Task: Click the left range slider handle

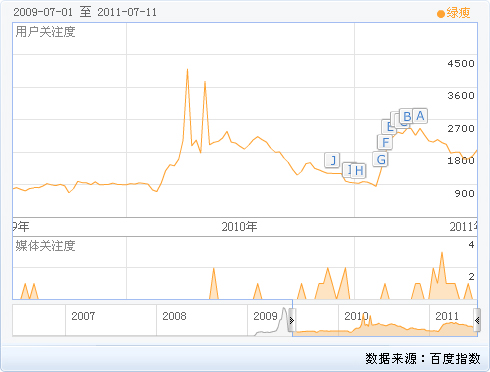Action: click(292, 321)
